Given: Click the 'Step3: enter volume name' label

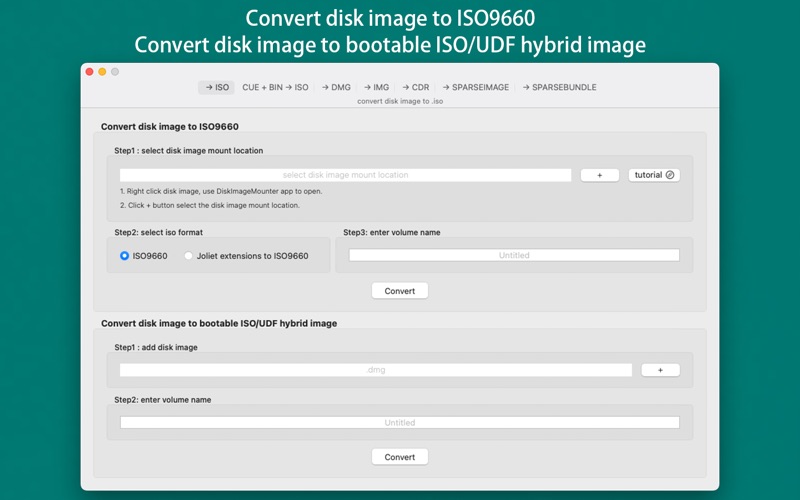Looking at the screenshot, I should [391, 232].
